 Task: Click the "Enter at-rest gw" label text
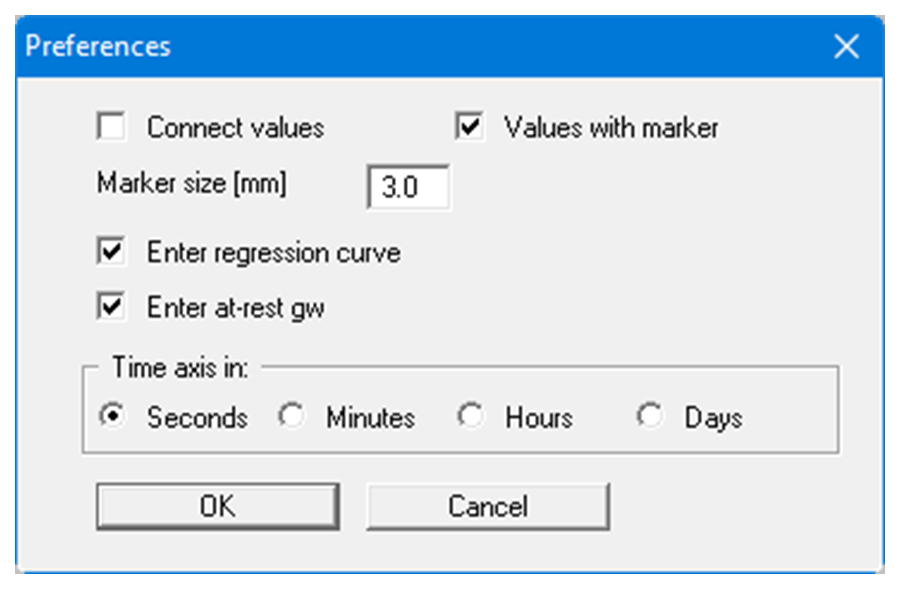[235, 308]
